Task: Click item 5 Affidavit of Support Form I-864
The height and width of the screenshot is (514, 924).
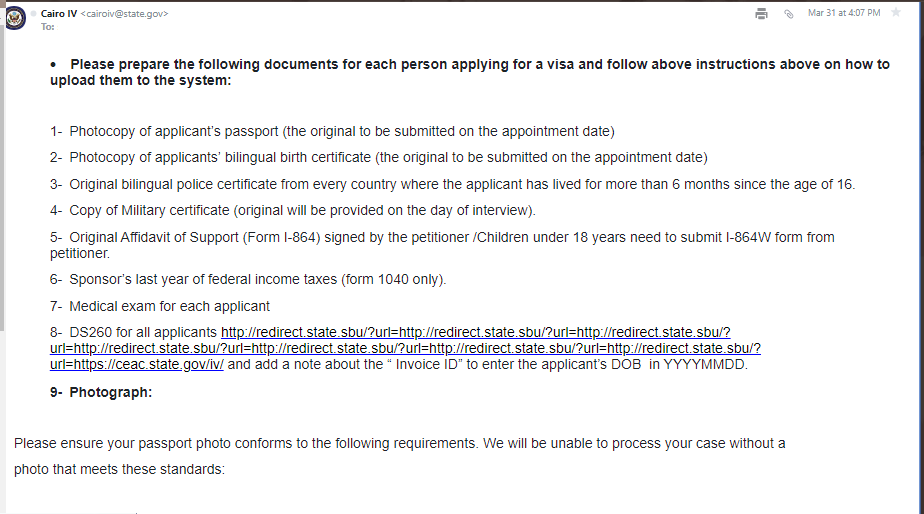Action: pos(442,245)
